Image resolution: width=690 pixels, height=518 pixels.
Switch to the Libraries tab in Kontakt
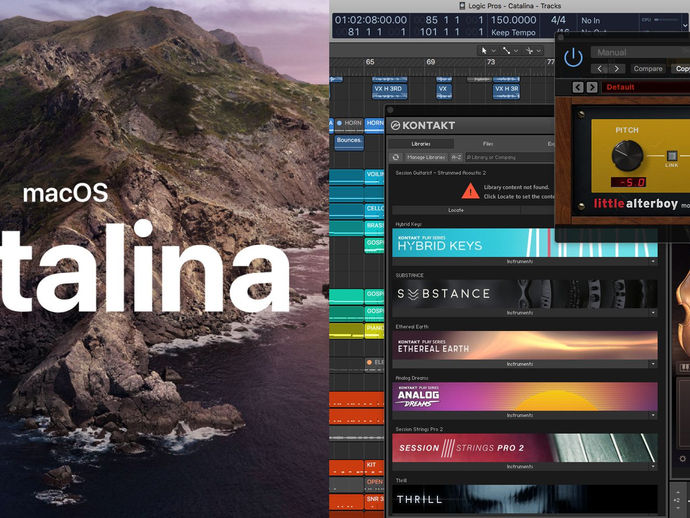[x=421, y=144]
